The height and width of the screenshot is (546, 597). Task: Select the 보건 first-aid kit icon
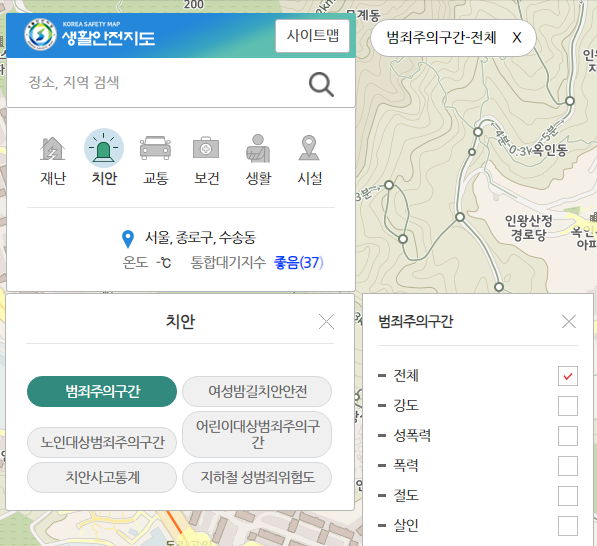click(x=206, y=148)
